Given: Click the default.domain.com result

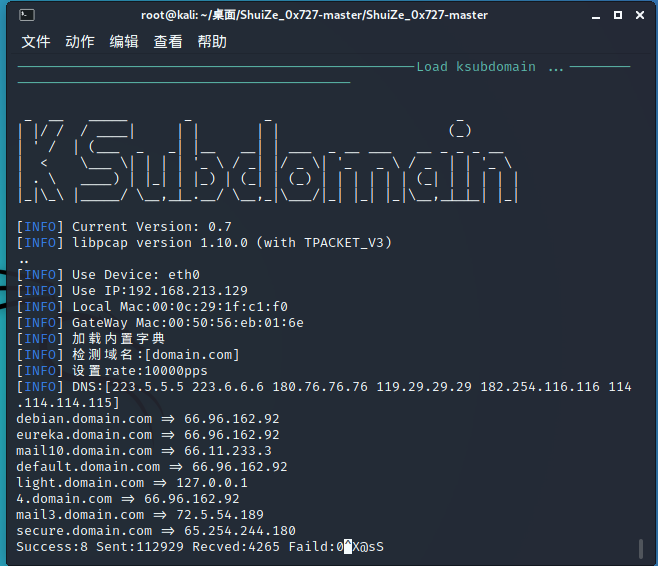Looking at the screenshot, I should (152, 467).
